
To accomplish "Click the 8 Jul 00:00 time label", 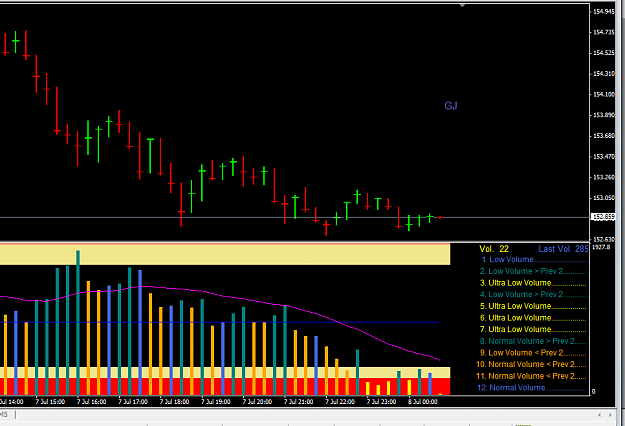I will click(423, 402).
